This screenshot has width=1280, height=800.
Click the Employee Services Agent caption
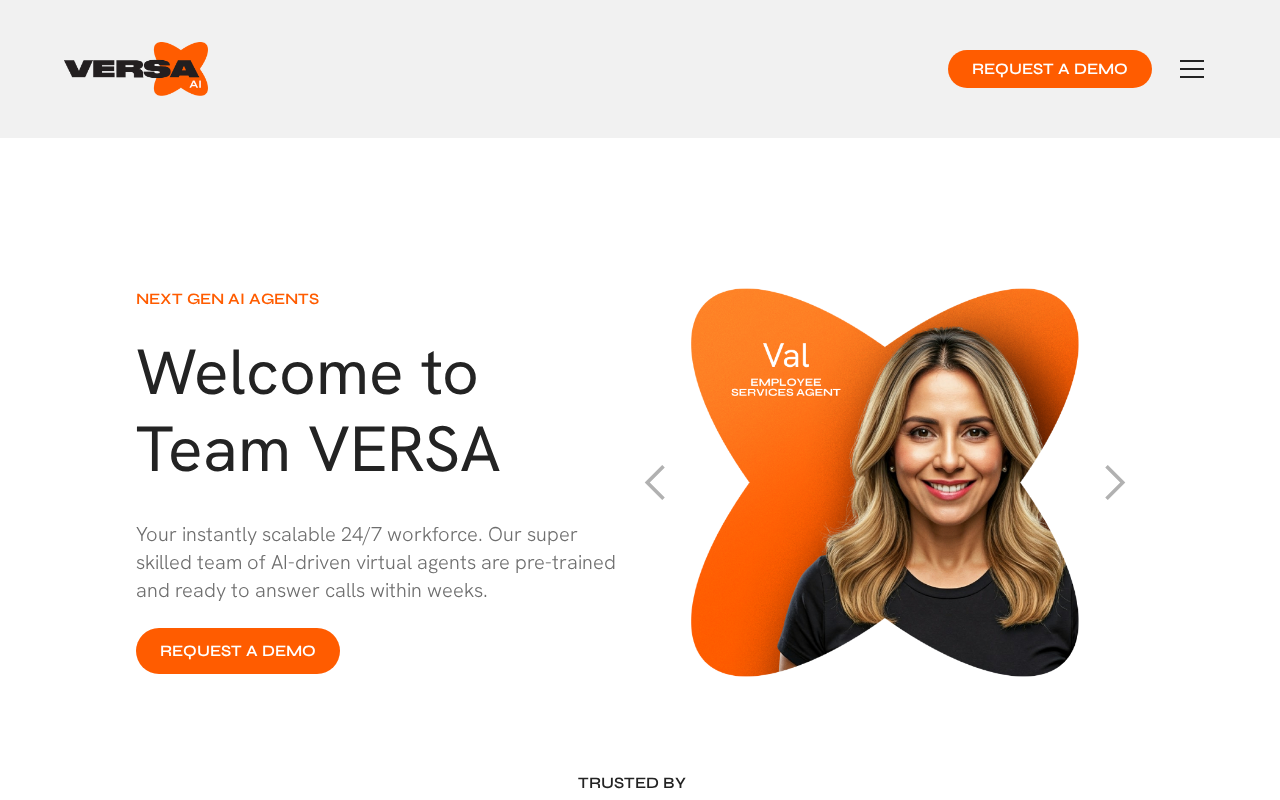(x=786, y=388)
